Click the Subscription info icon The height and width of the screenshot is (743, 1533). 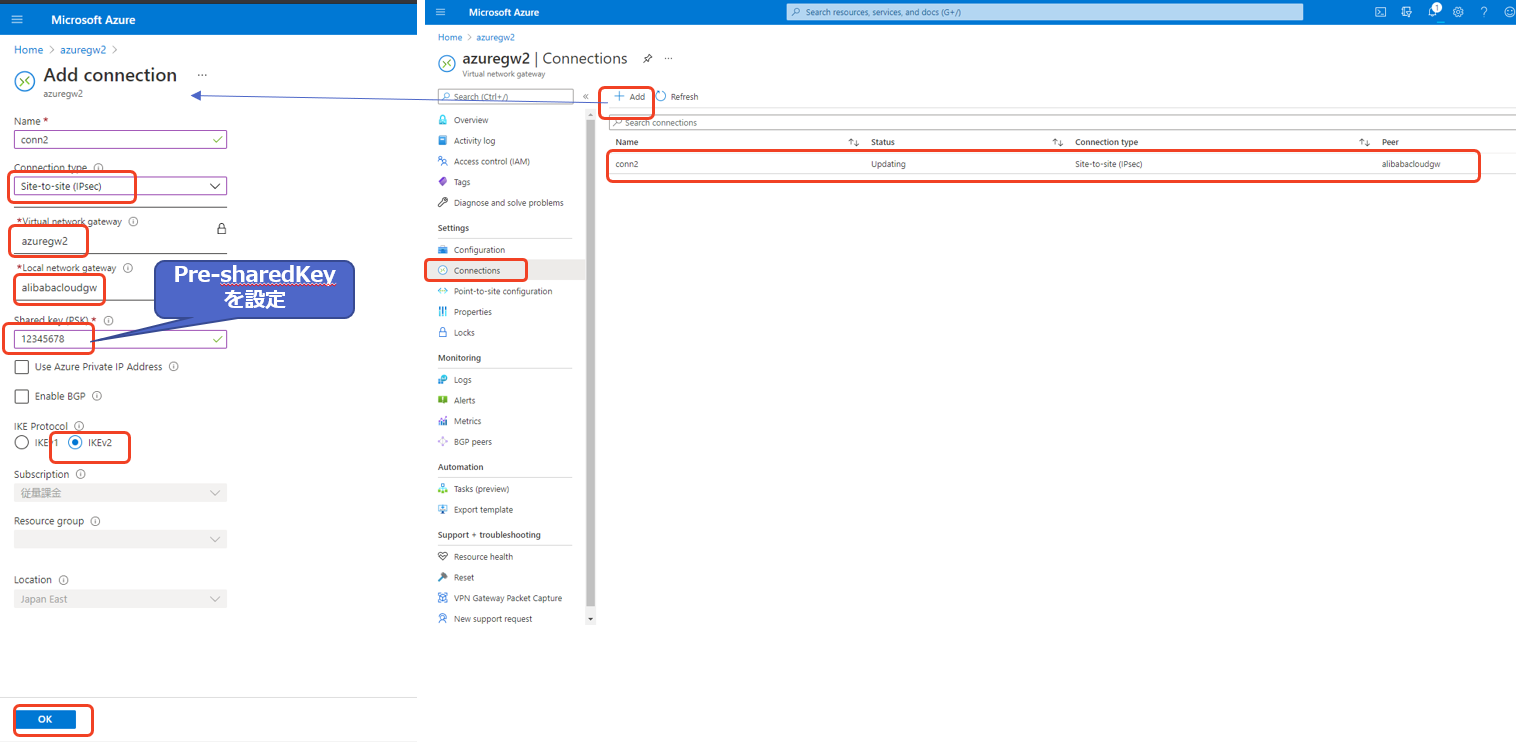pos(80,474)
